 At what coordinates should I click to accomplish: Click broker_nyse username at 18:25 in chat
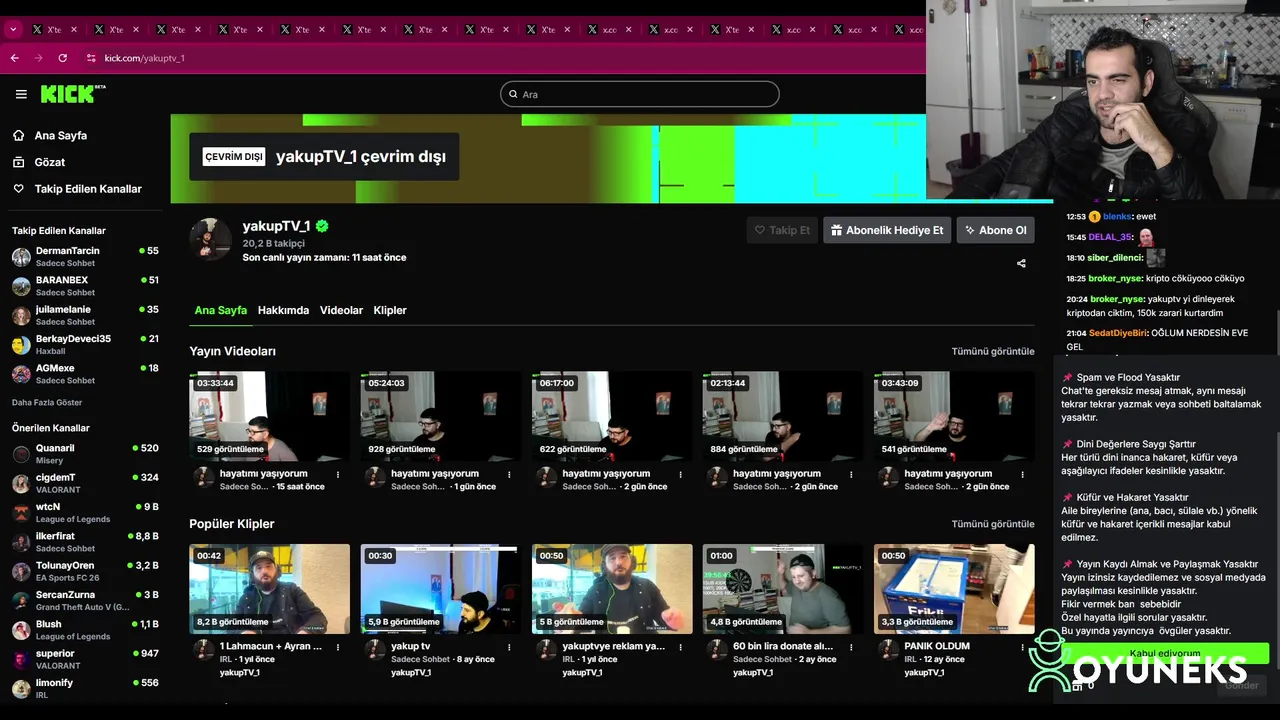tap(1116, 279)
